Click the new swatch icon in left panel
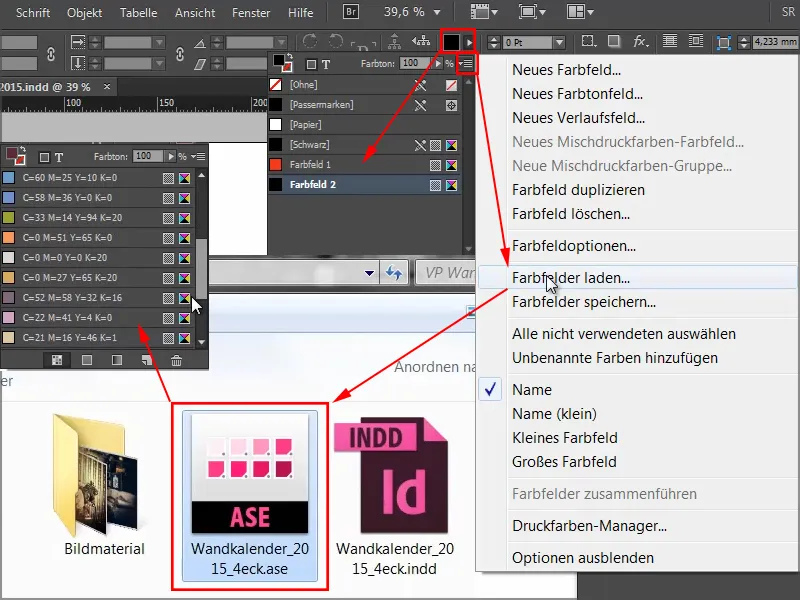The image size is (800, 600). [147, 360]
